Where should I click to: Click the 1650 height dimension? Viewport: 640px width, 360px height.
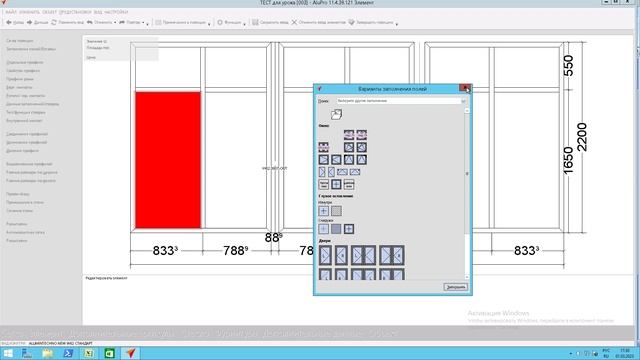pyautogui.click(x=568, y=161)
